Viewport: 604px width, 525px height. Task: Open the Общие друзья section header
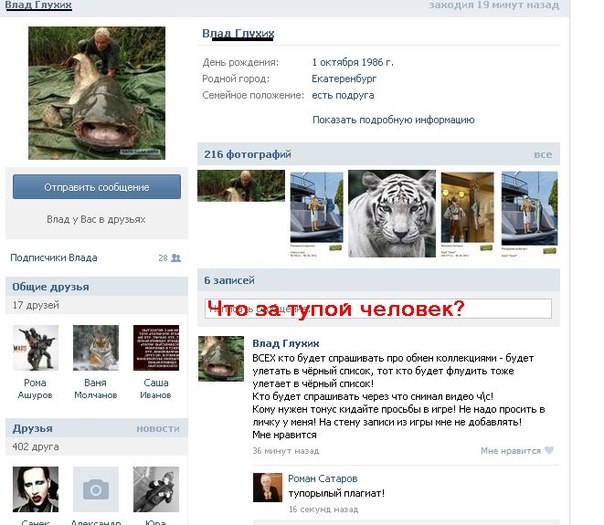[x=50, y=287]
